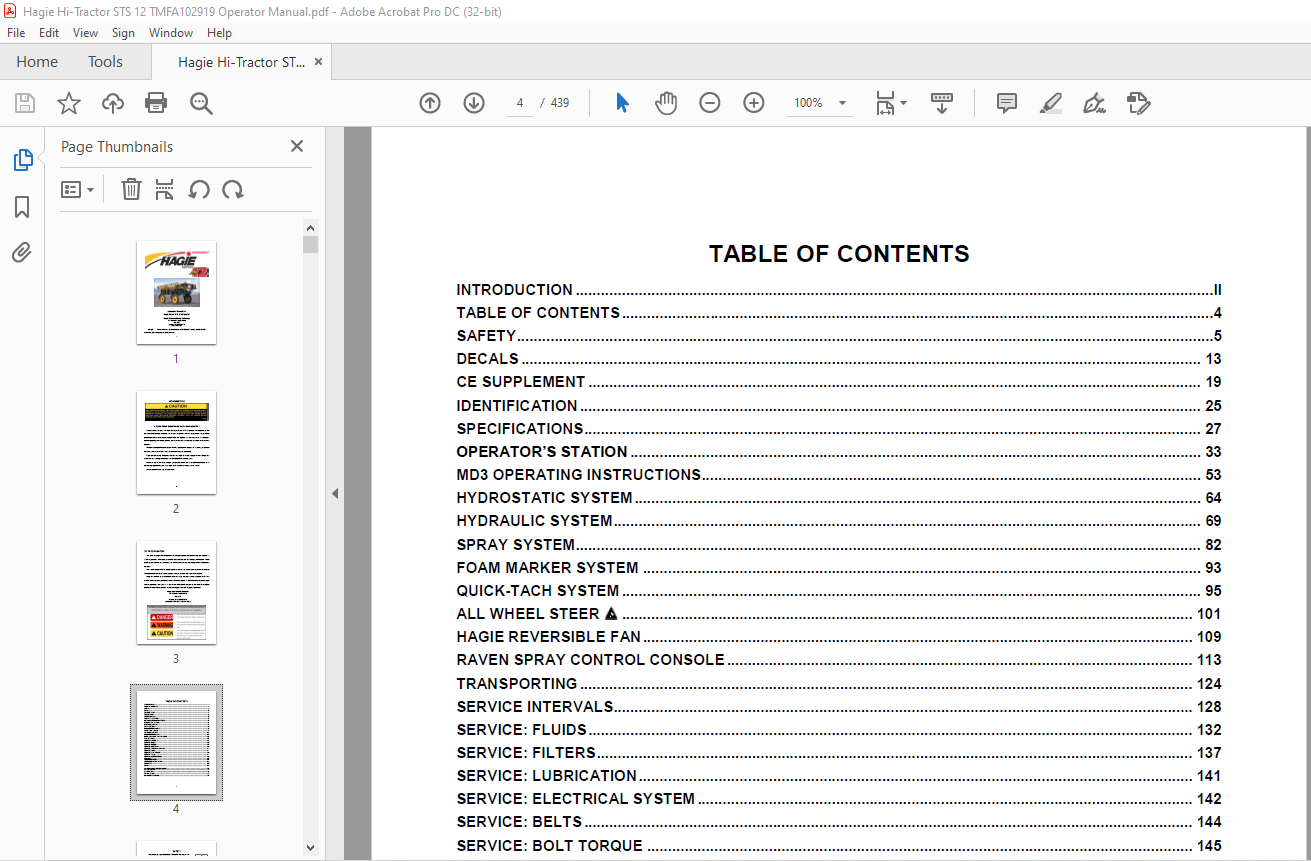Open the File menu
Image resolution: width=1311 pixels, height=861 pixels.
(16, 33)
